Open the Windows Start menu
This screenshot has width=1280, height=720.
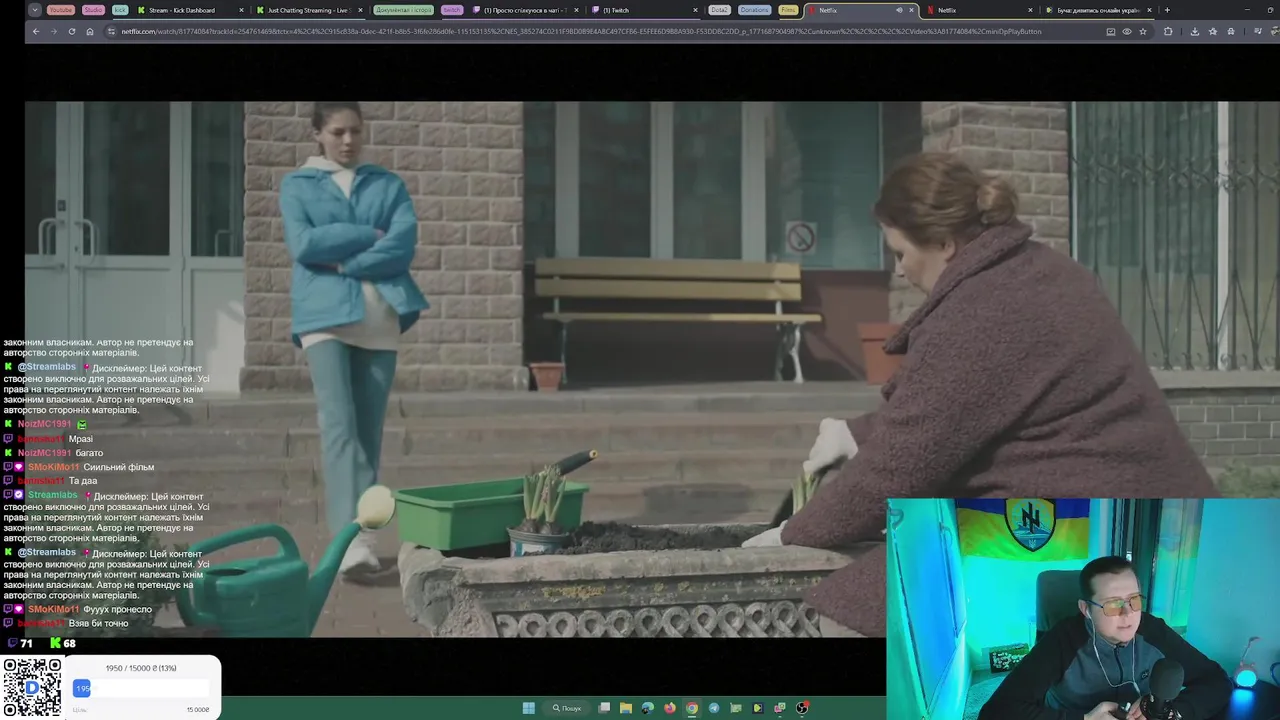(x=528, y=708)
